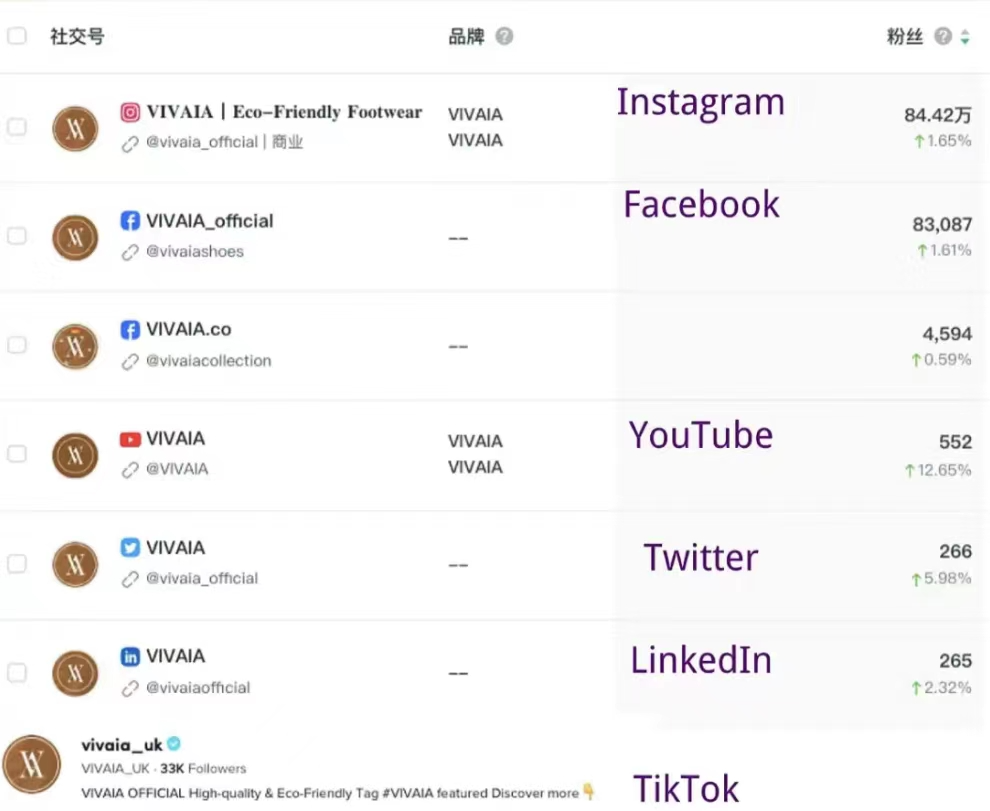Sort by followers using the 粉丝 arrows
Image resolution: width=990 pixels, height=811 pixels.
click(x=965, y=37)
